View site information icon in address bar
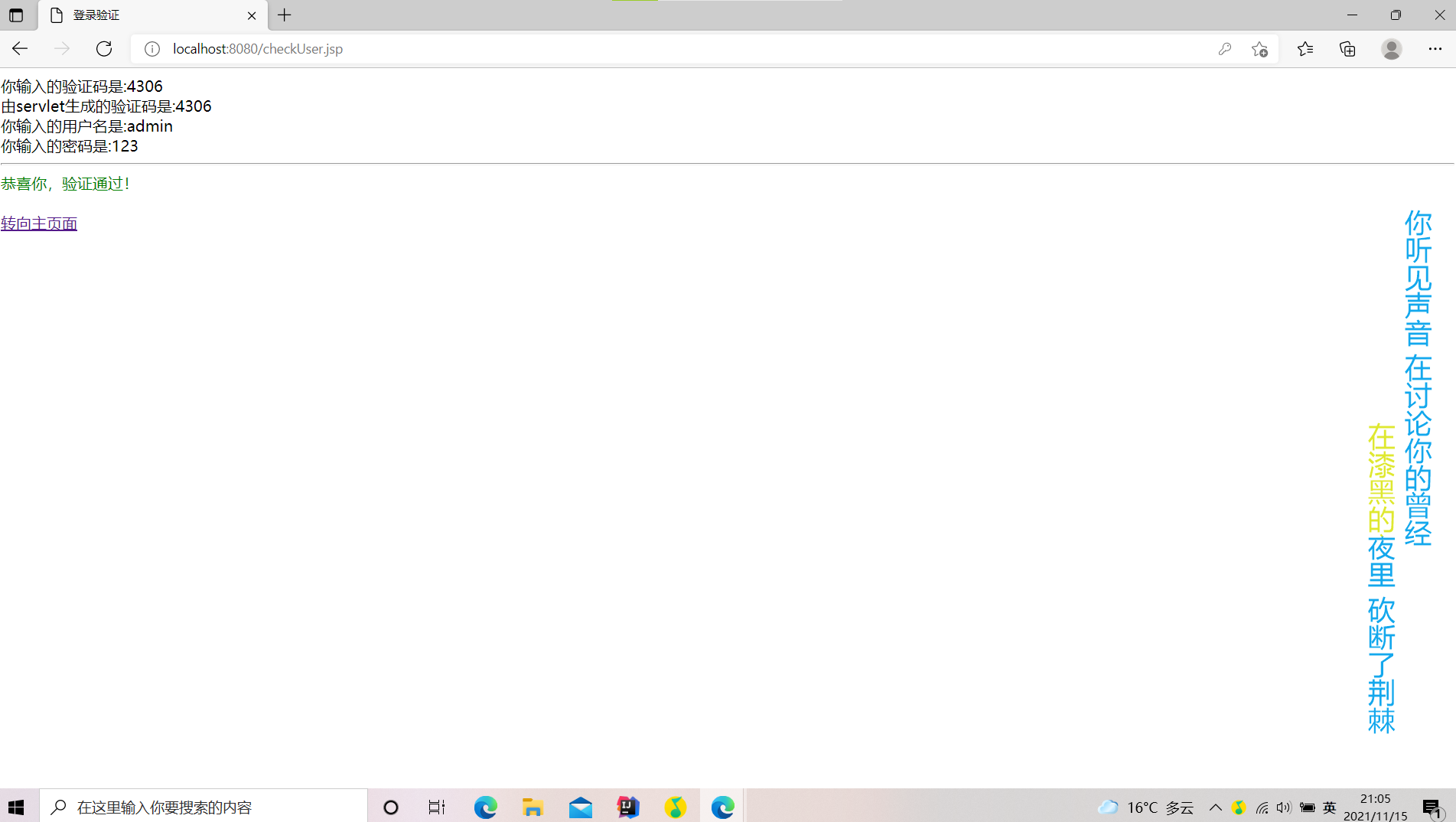The image size is (1456, 822). [152, 49]
